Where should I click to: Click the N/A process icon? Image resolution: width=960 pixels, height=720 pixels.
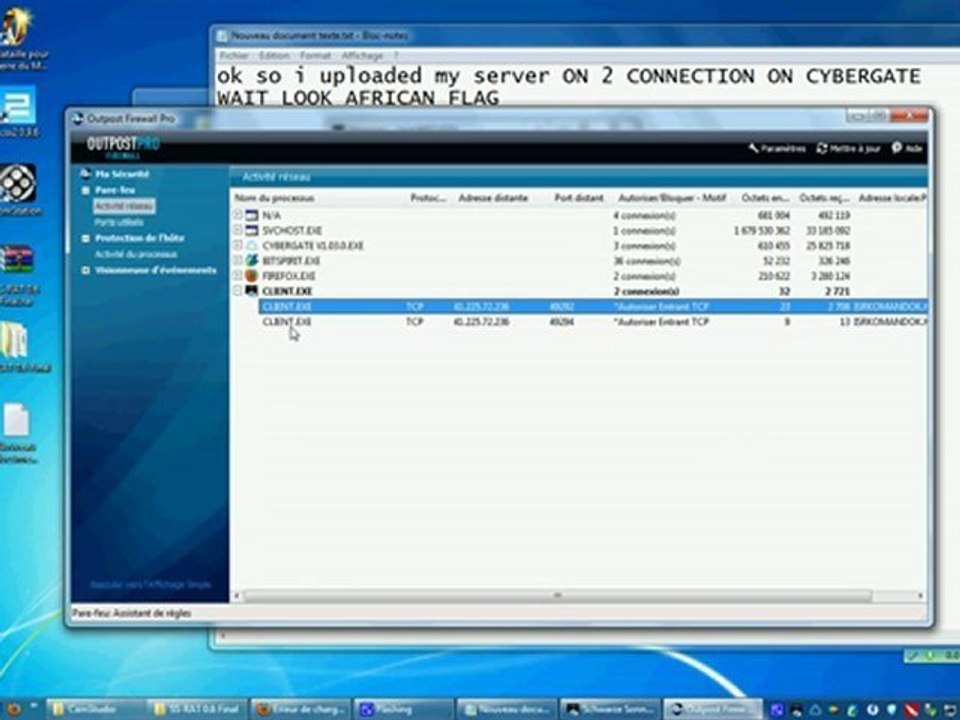tap(252, 215)
